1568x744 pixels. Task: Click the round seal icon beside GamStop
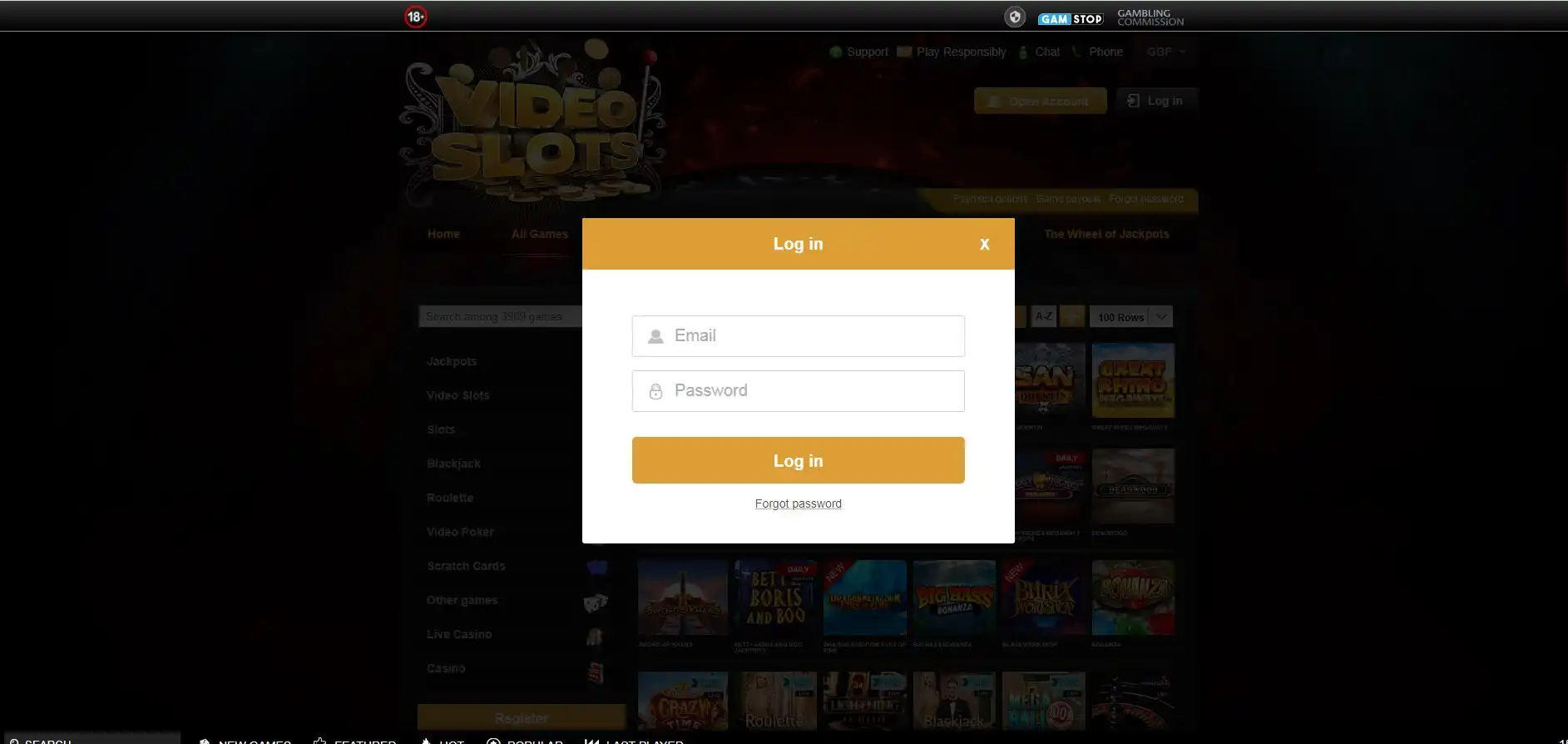pyautogui.click(x=1015, y=17)
